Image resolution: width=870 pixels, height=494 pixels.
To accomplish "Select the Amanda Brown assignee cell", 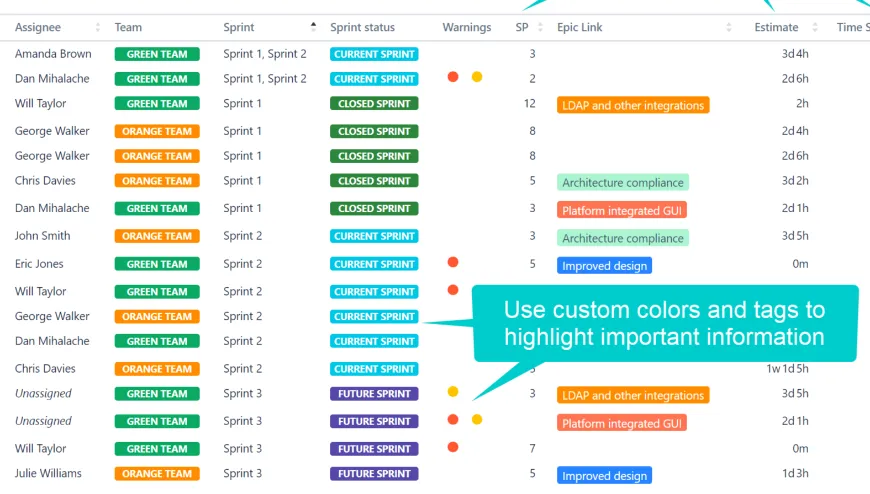I will tap(53, 54).
